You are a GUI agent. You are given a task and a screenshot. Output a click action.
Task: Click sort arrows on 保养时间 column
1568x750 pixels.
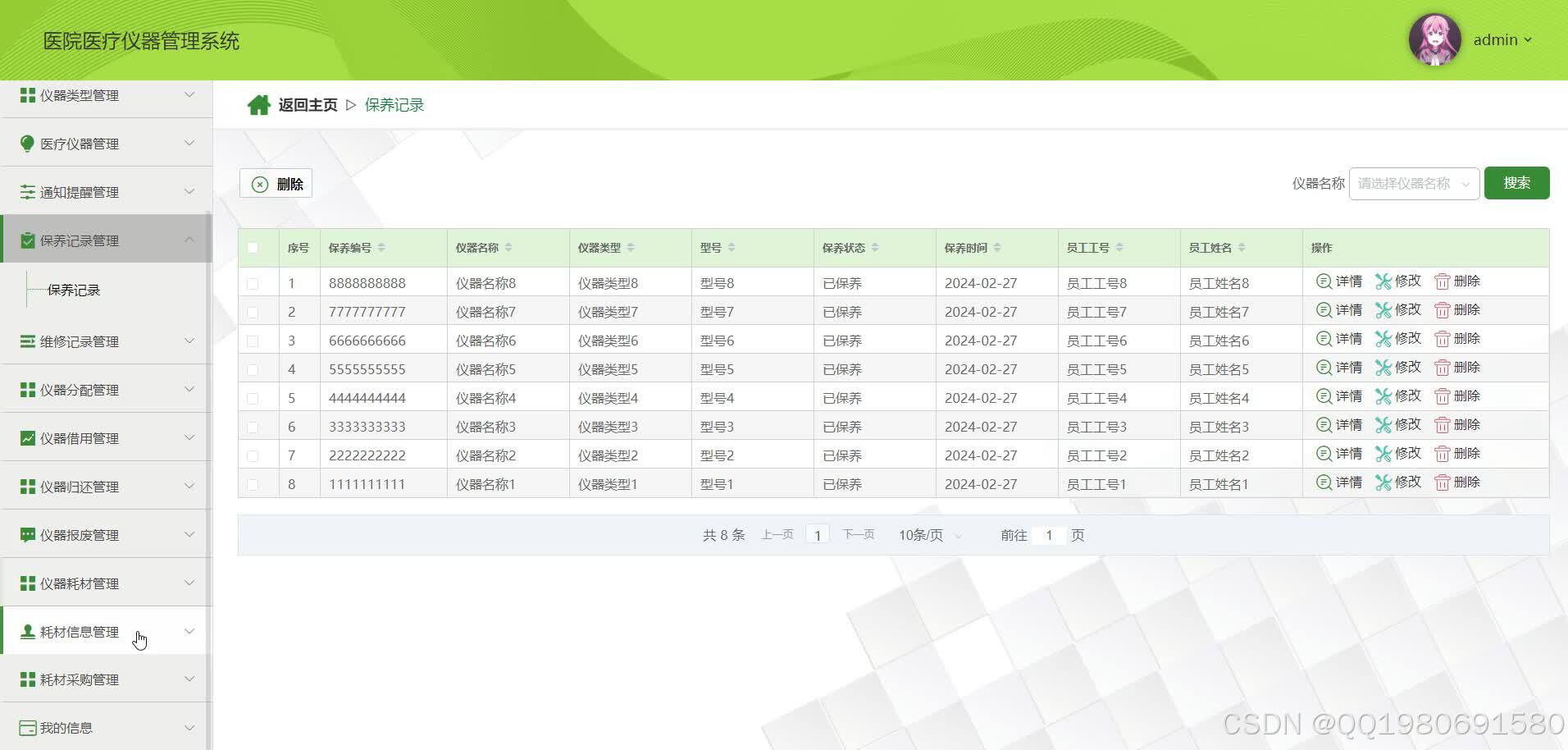[997, 248]
